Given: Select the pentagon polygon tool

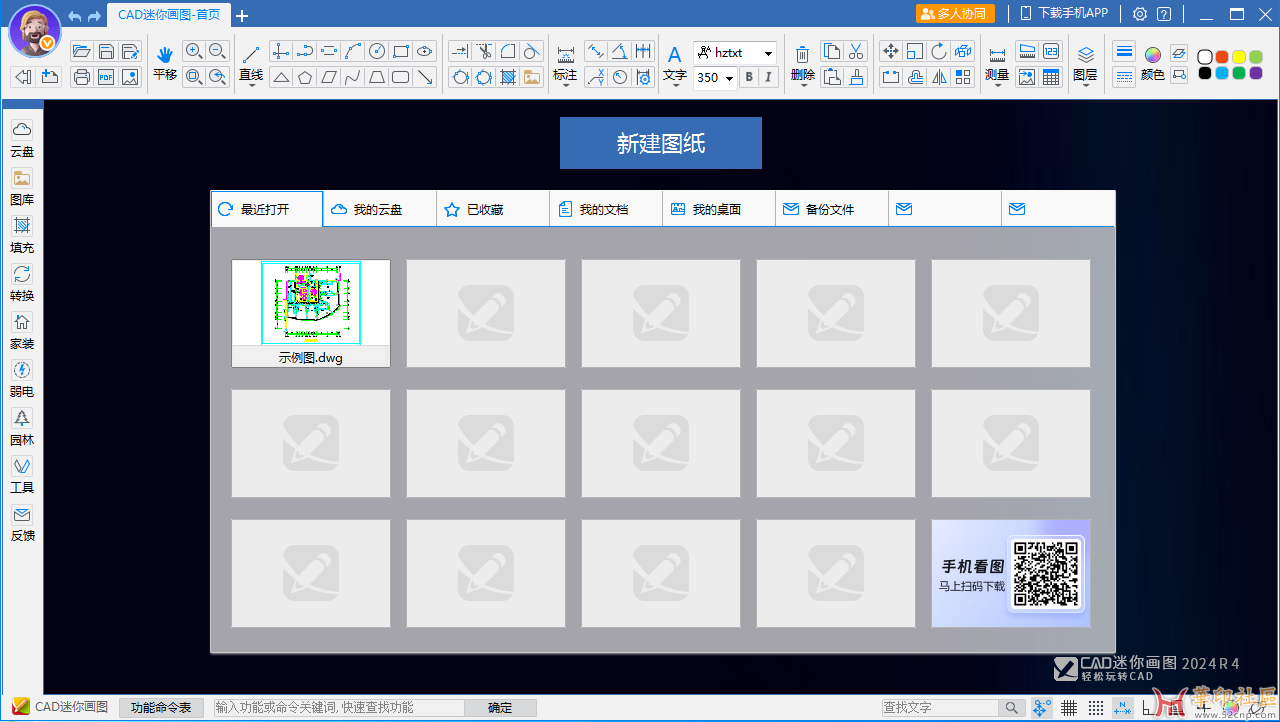Looking at the screenshot, I should pos(305,77).
